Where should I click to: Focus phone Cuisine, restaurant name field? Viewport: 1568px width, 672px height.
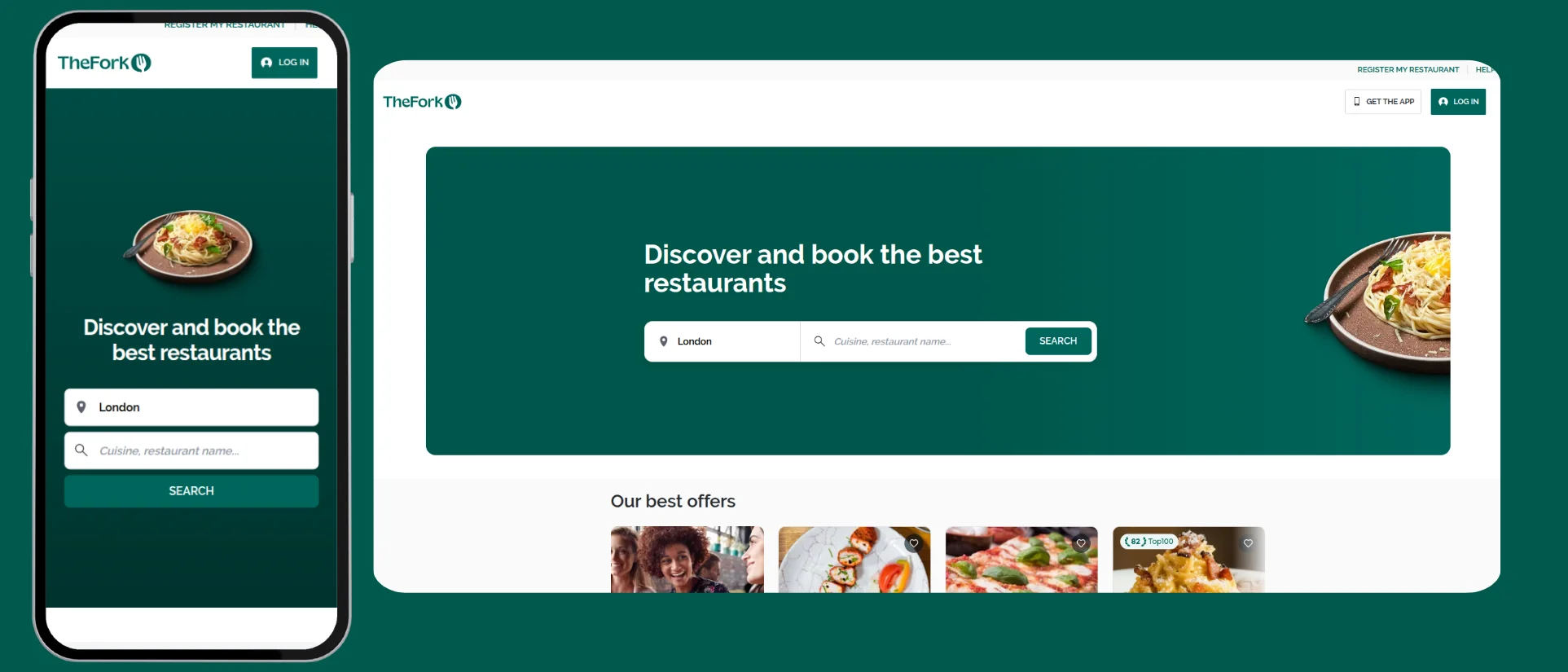pos(191,450)
